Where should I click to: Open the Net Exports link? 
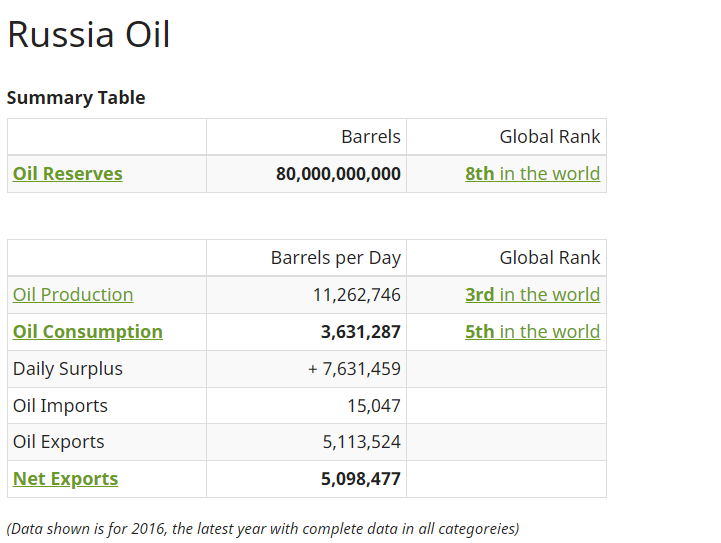(x=65, y=479)
